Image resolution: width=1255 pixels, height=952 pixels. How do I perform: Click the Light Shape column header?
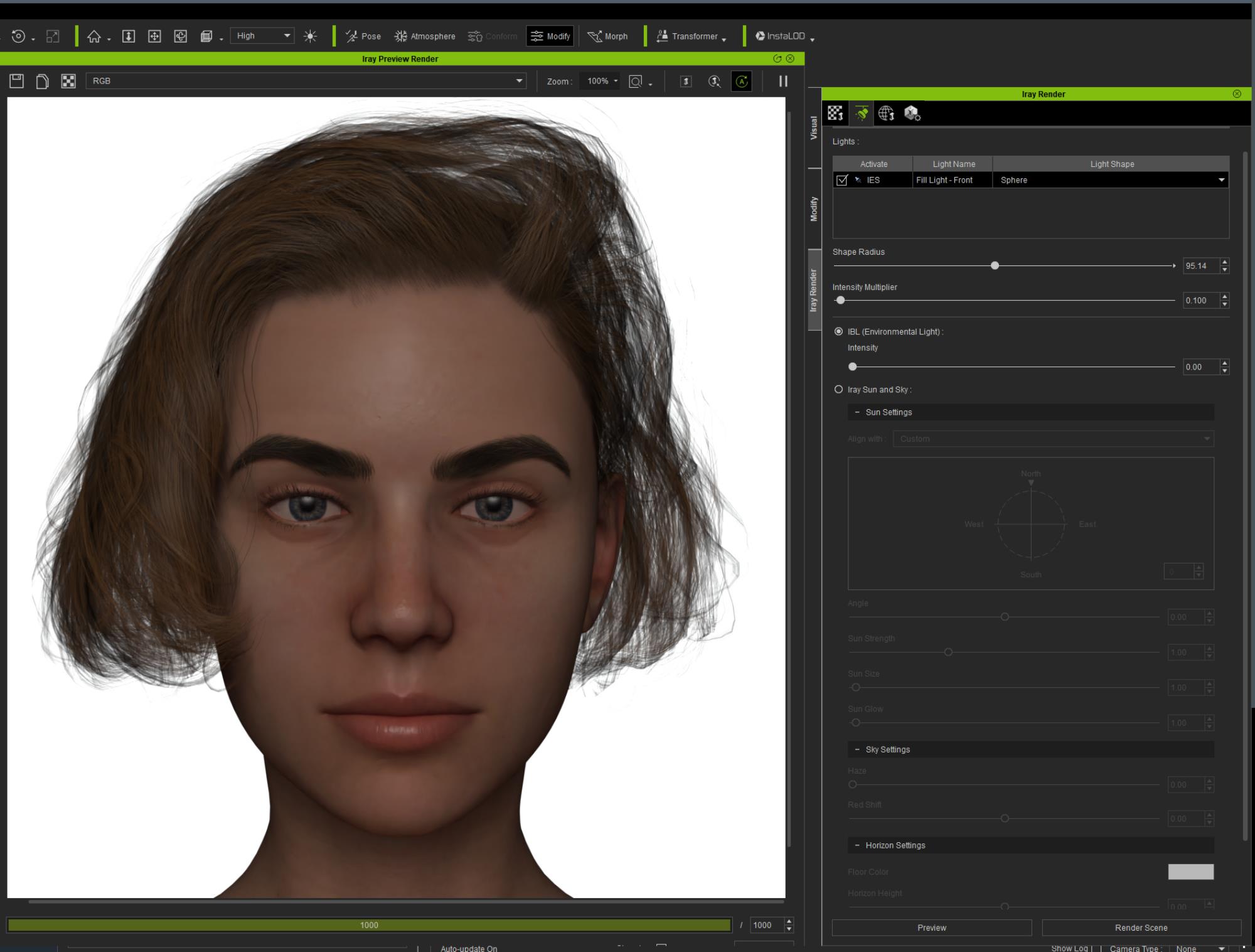1111,164
